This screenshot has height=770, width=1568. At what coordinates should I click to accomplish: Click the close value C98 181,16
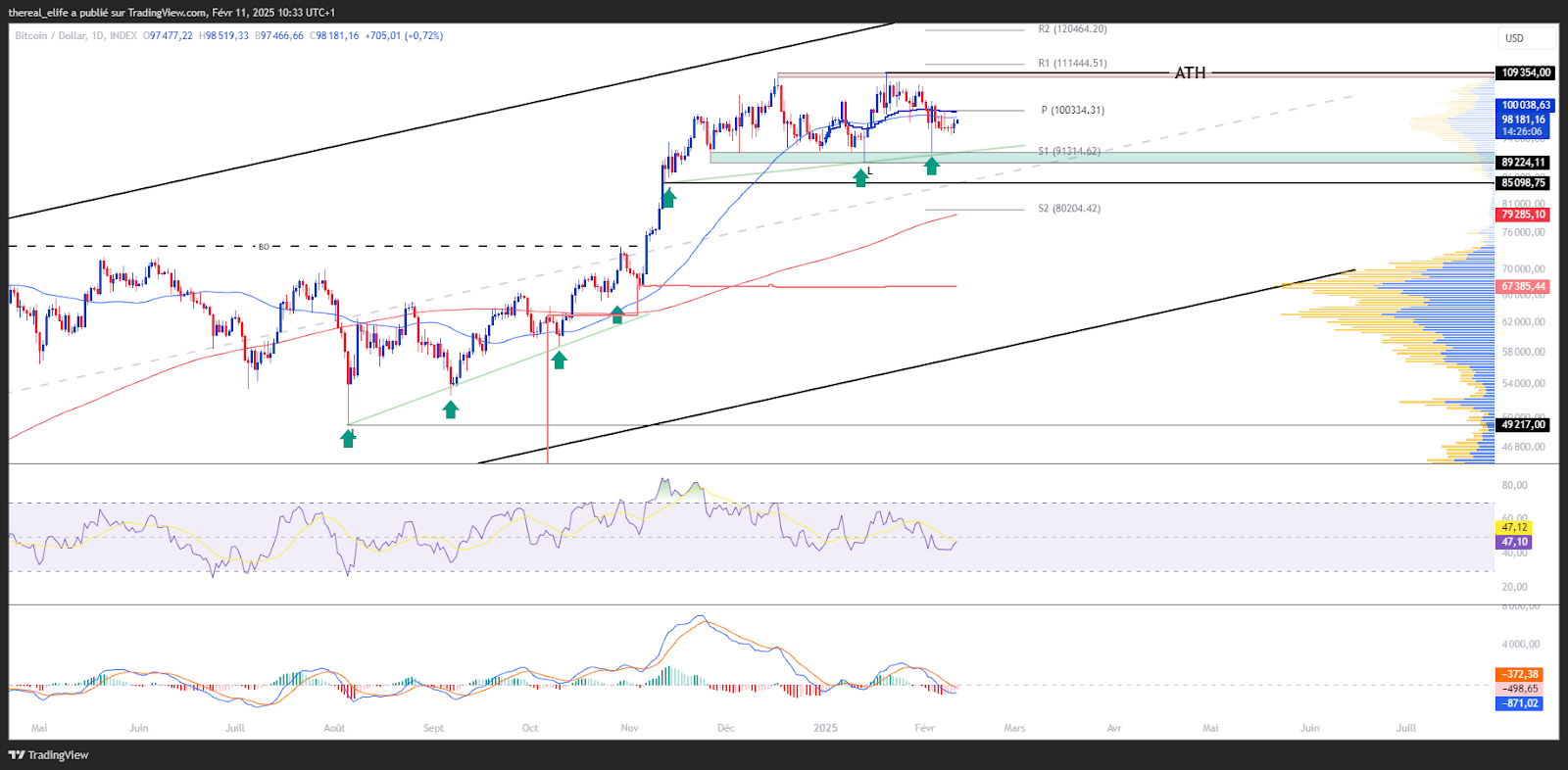point(334,35)
